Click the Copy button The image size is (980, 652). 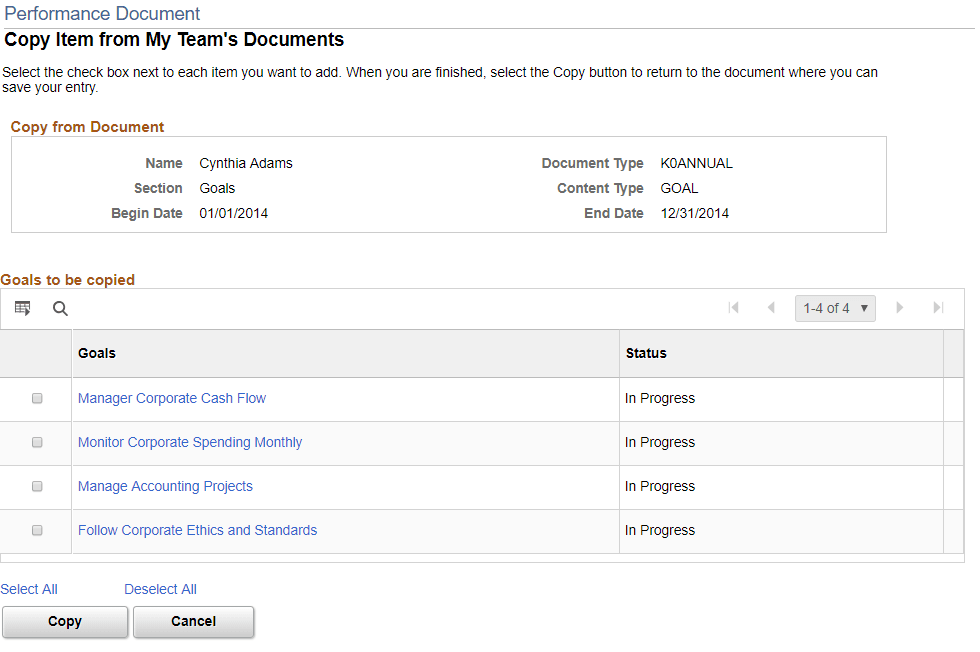tap(64, 621)
